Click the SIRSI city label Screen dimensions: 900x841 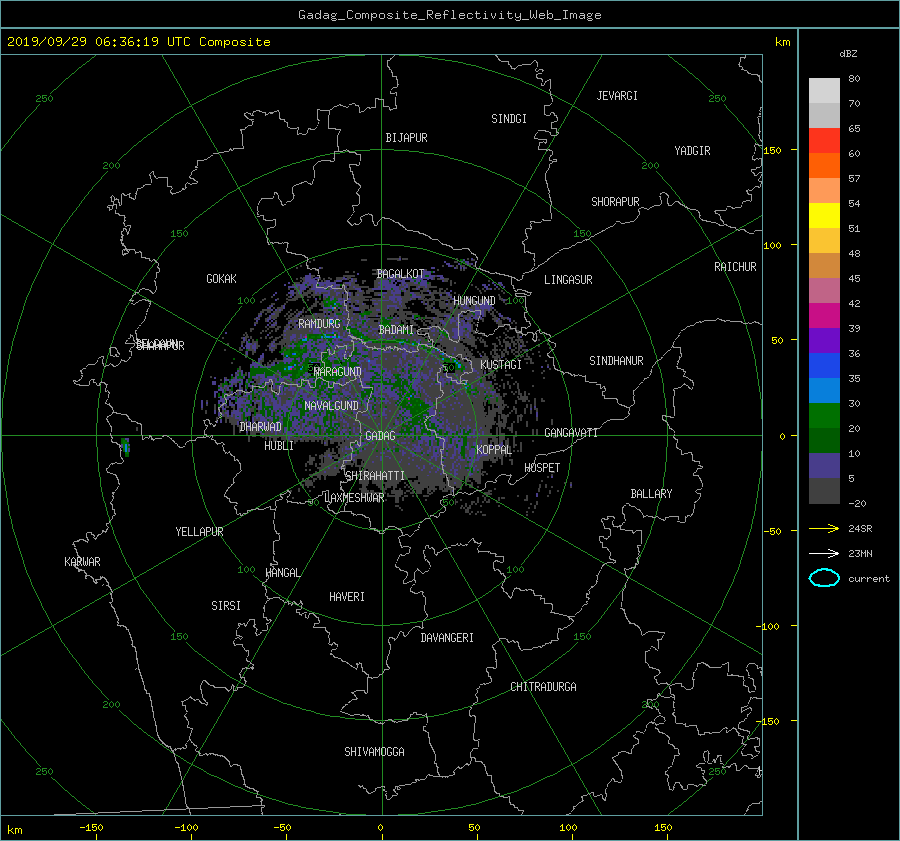[x=226, y=606]
